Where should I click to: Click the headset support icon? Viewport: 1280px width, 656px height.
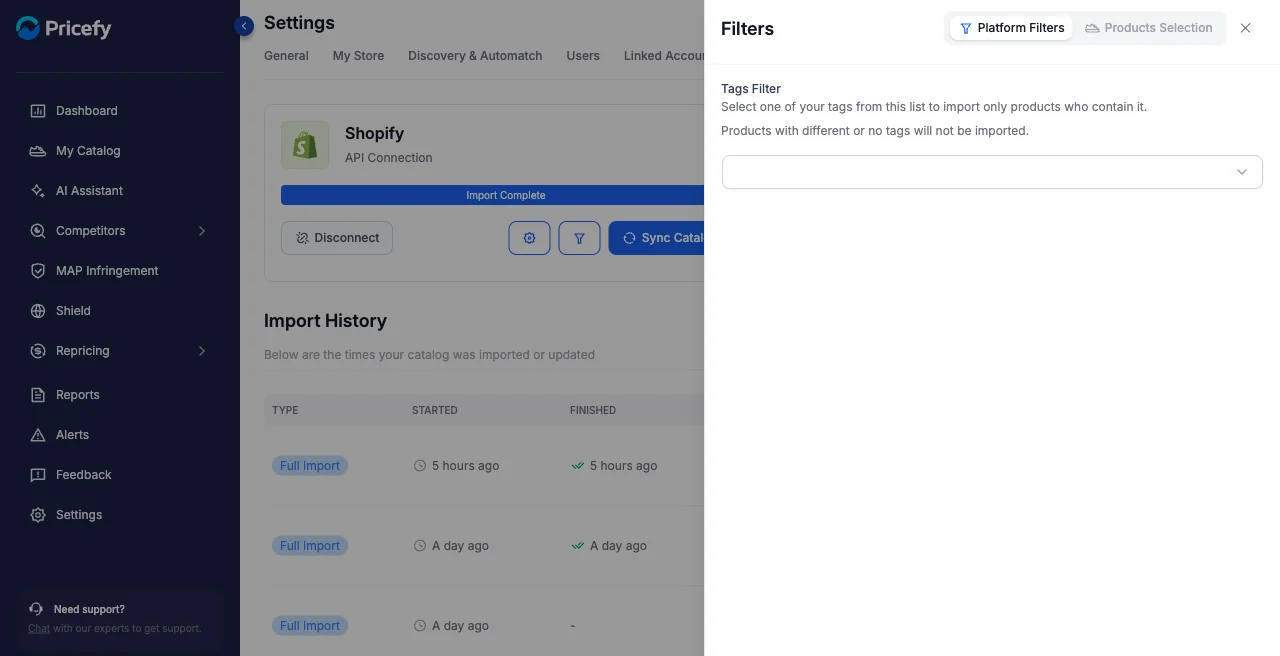pyautogui.click(x=36, y=609)
